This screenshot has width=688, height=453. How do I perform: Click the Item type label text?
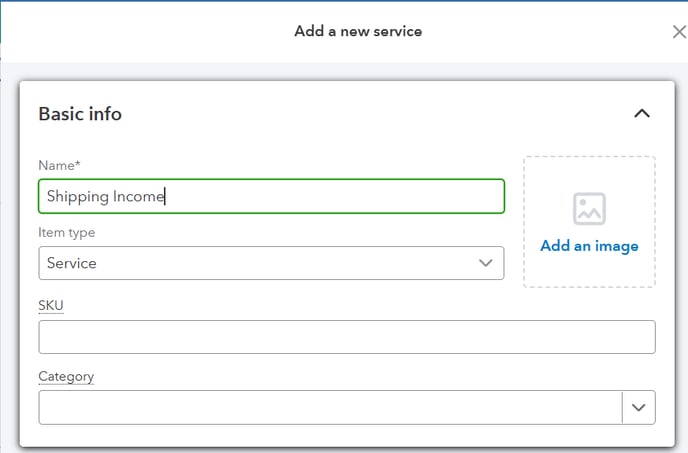coord(66,232)
